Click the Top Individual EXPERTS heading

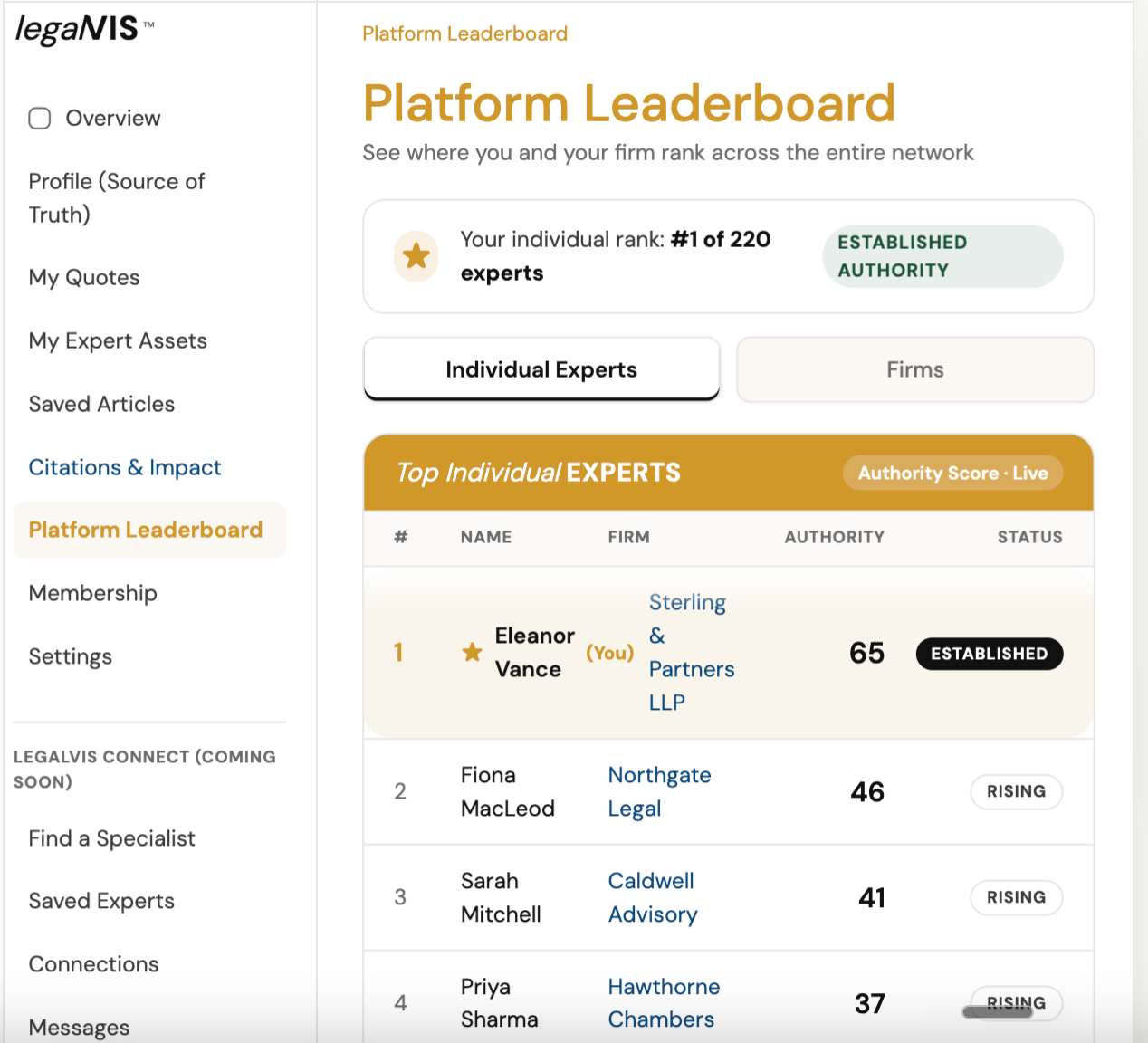538,473
